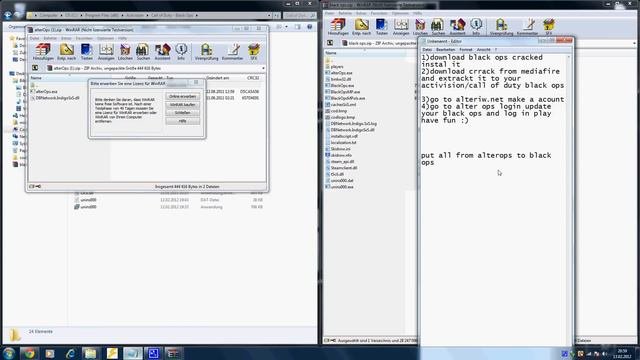
Task: Open Format menu in Notepad Editor
Action: tap(466, 49)
